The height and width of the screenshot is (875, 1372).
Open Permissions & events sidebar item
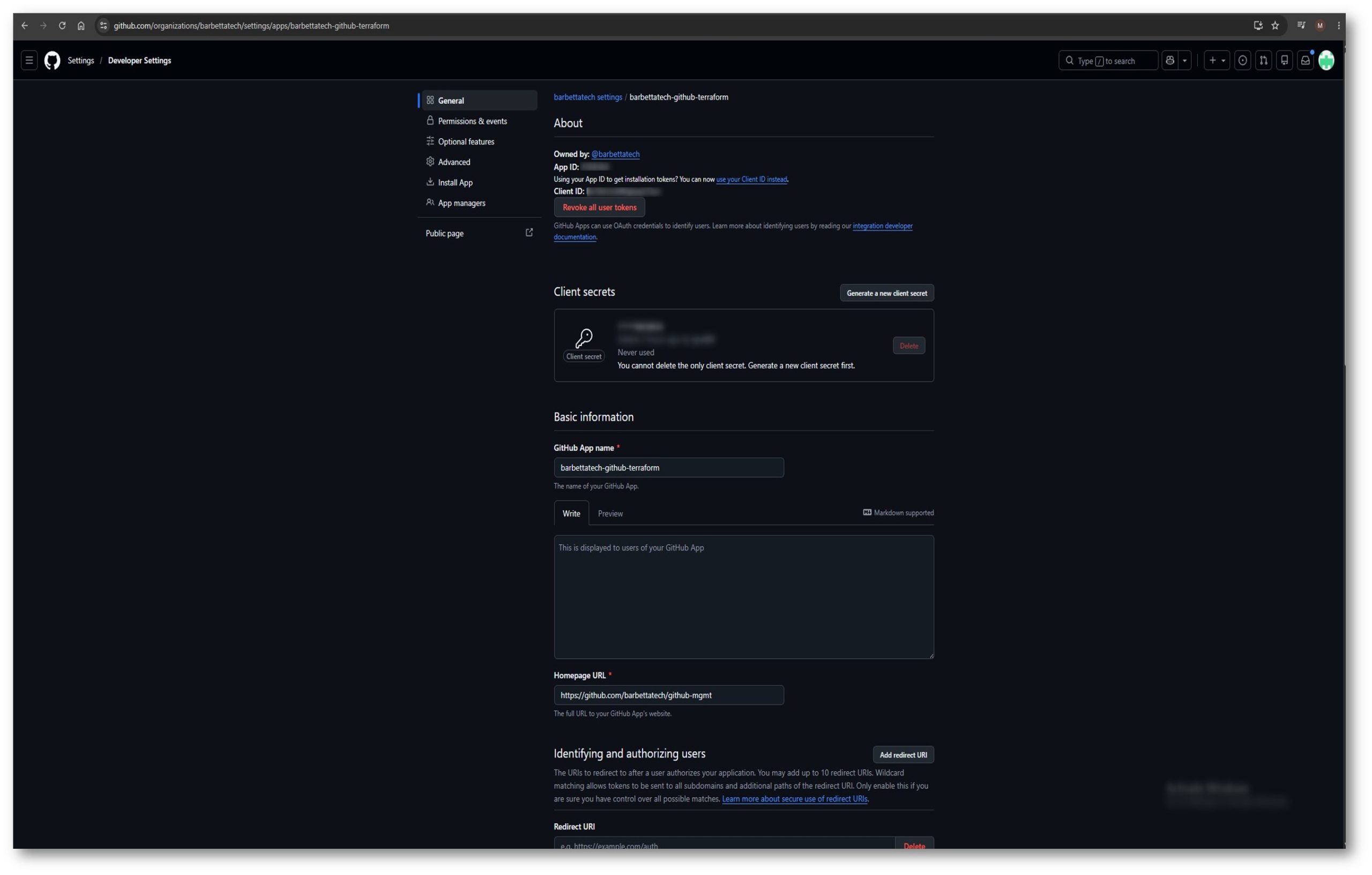[479, 121]
